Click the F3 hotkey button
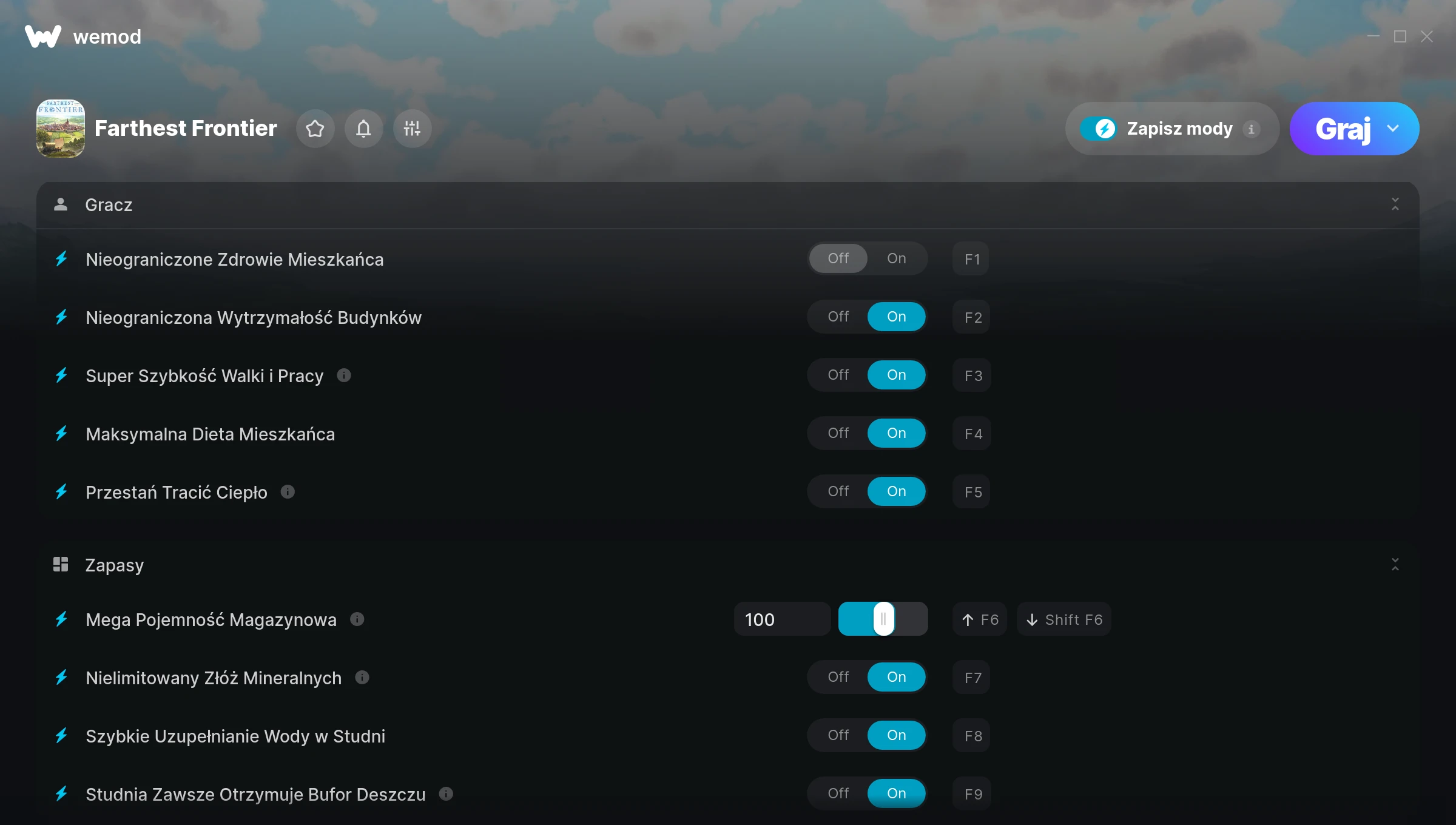Image resolution: width=1456 pixels, height=825 pixels. click(971, 375)
